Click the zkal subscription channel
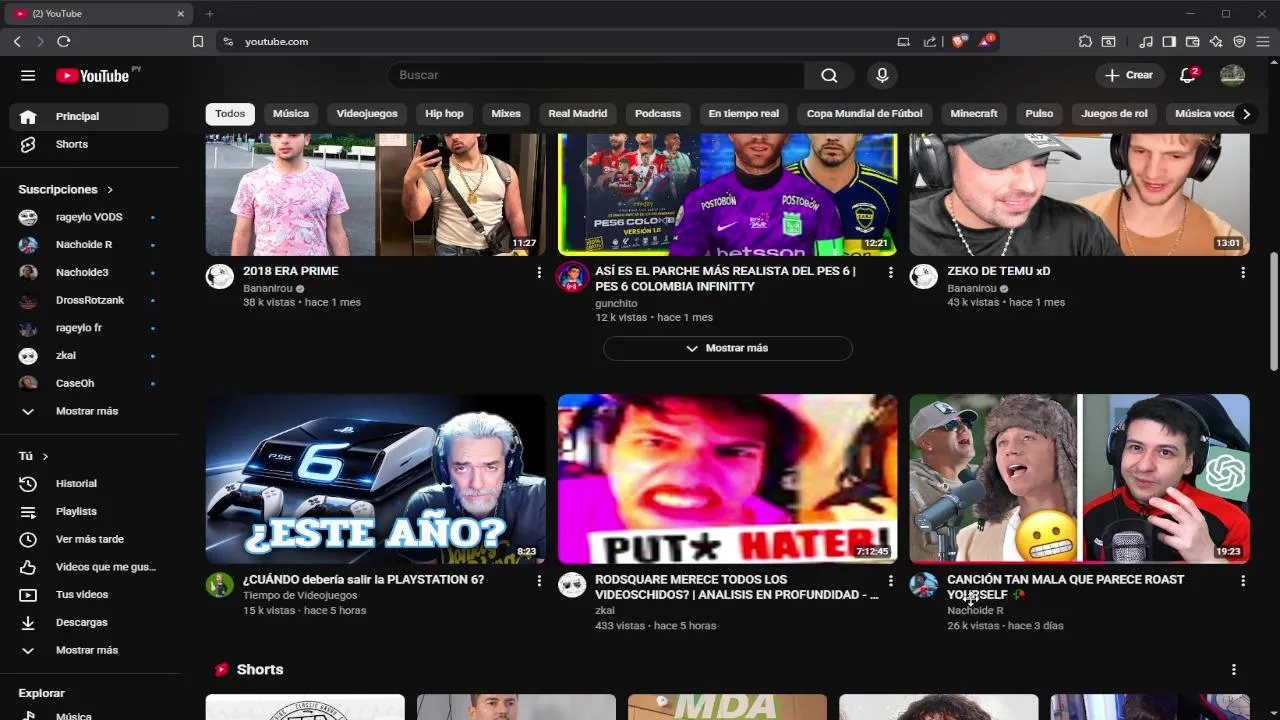 coord(89,355)
